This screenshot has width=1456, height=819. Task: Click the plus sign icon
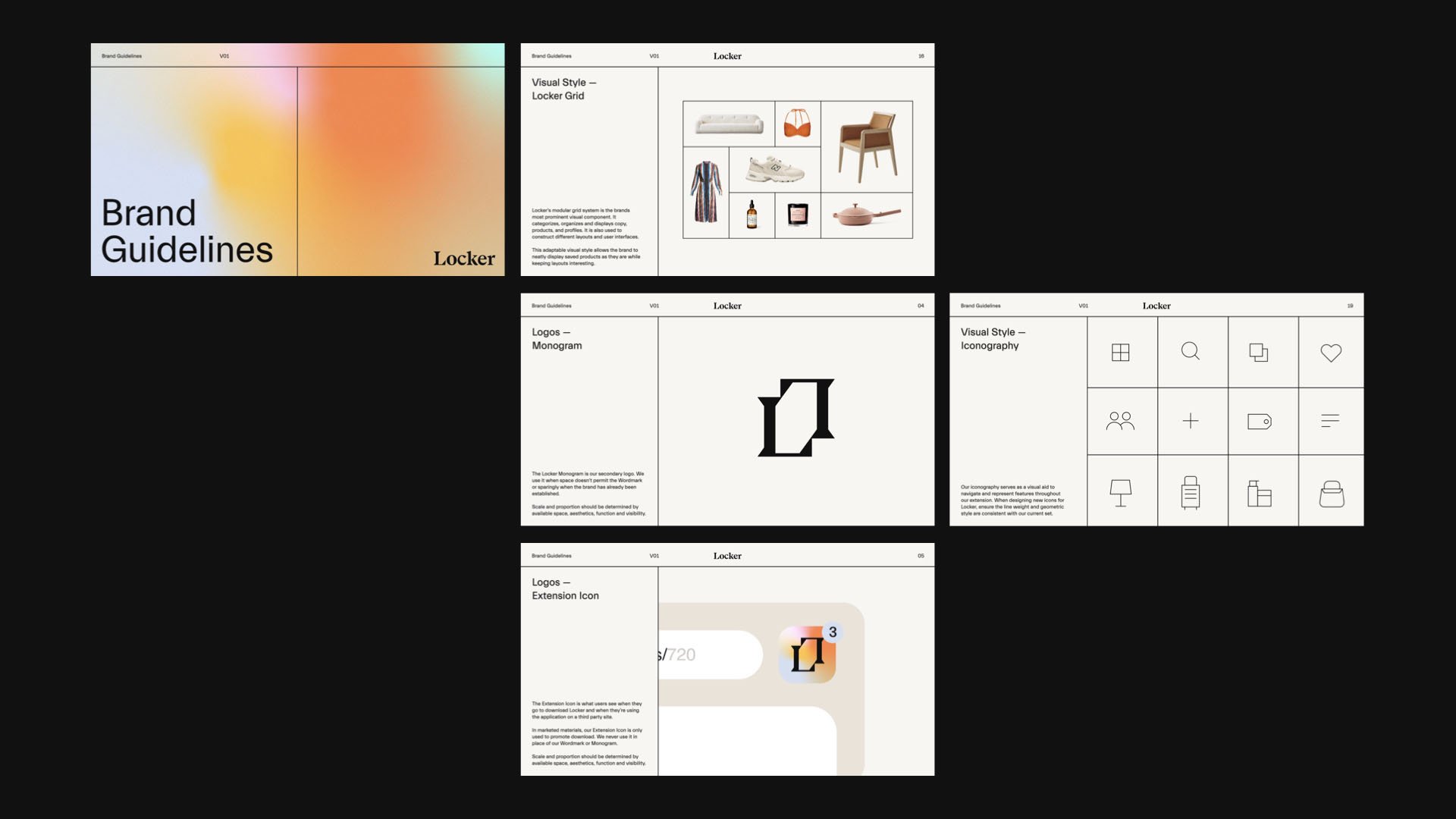(x=1191, y=421)
